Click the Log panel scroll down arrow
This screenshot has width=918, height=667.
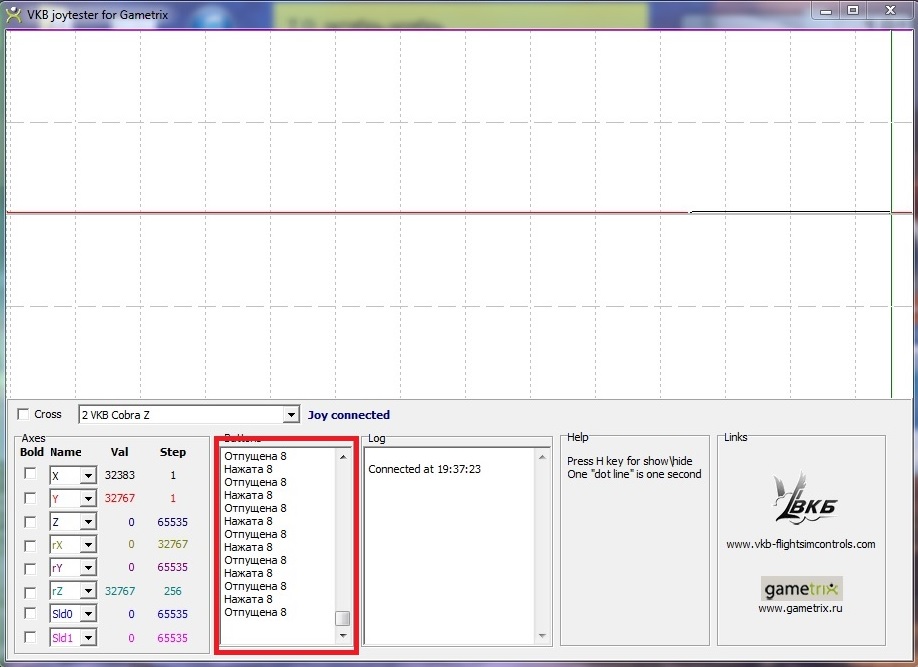click(542, 635)
